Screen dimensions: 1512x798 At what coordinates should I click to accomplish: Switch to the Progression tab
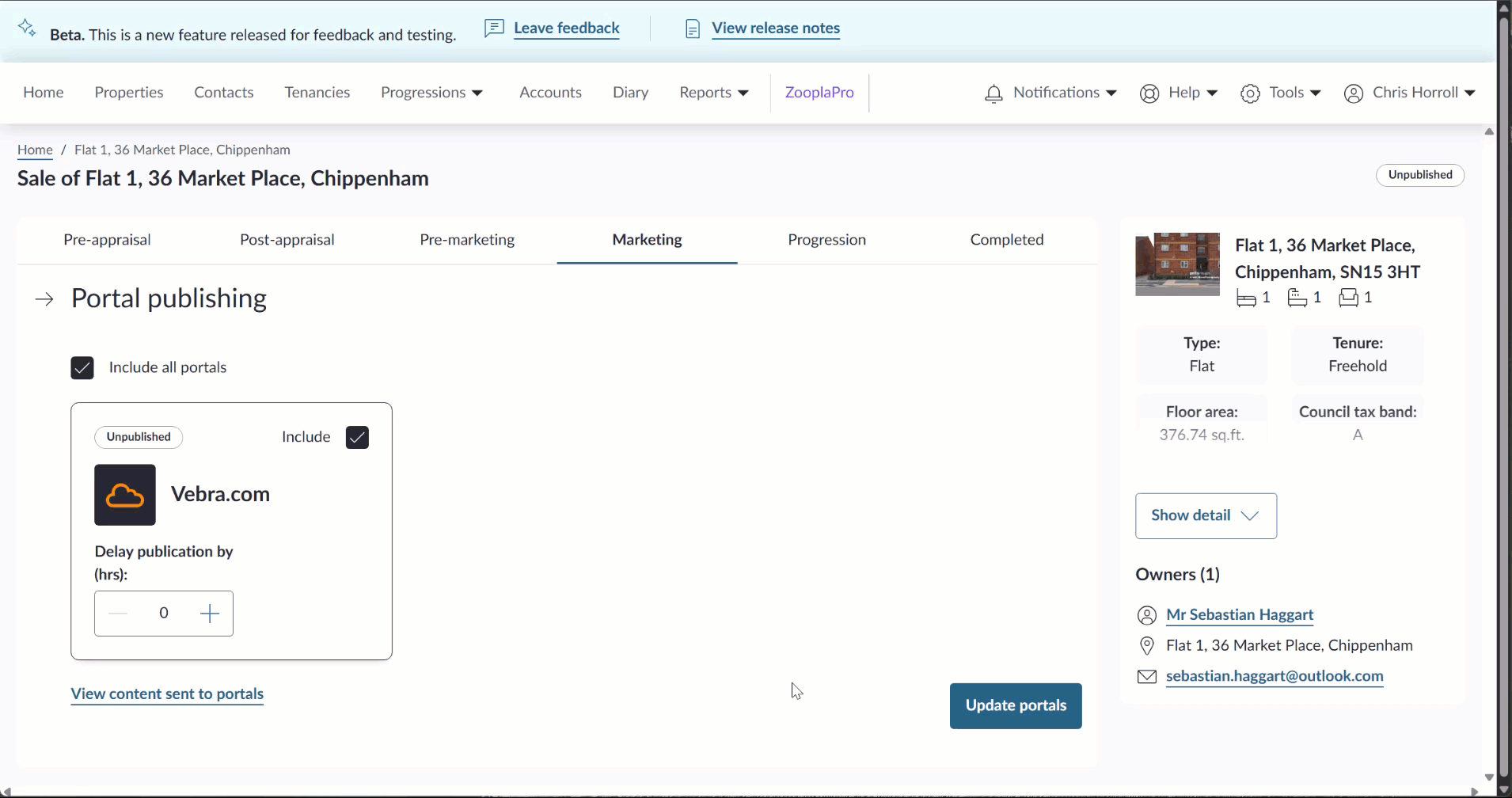(826, 240)
